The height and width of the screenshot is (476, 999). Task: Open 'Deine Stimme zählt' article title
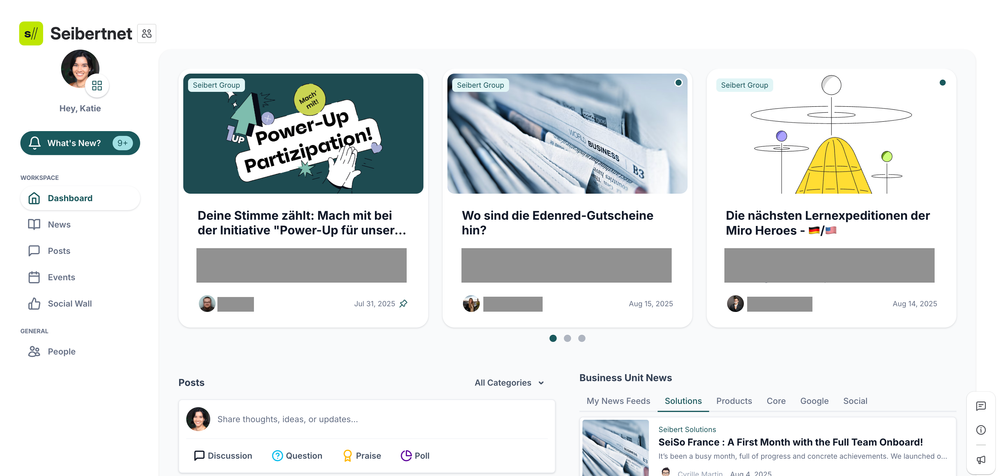(301, 223)
